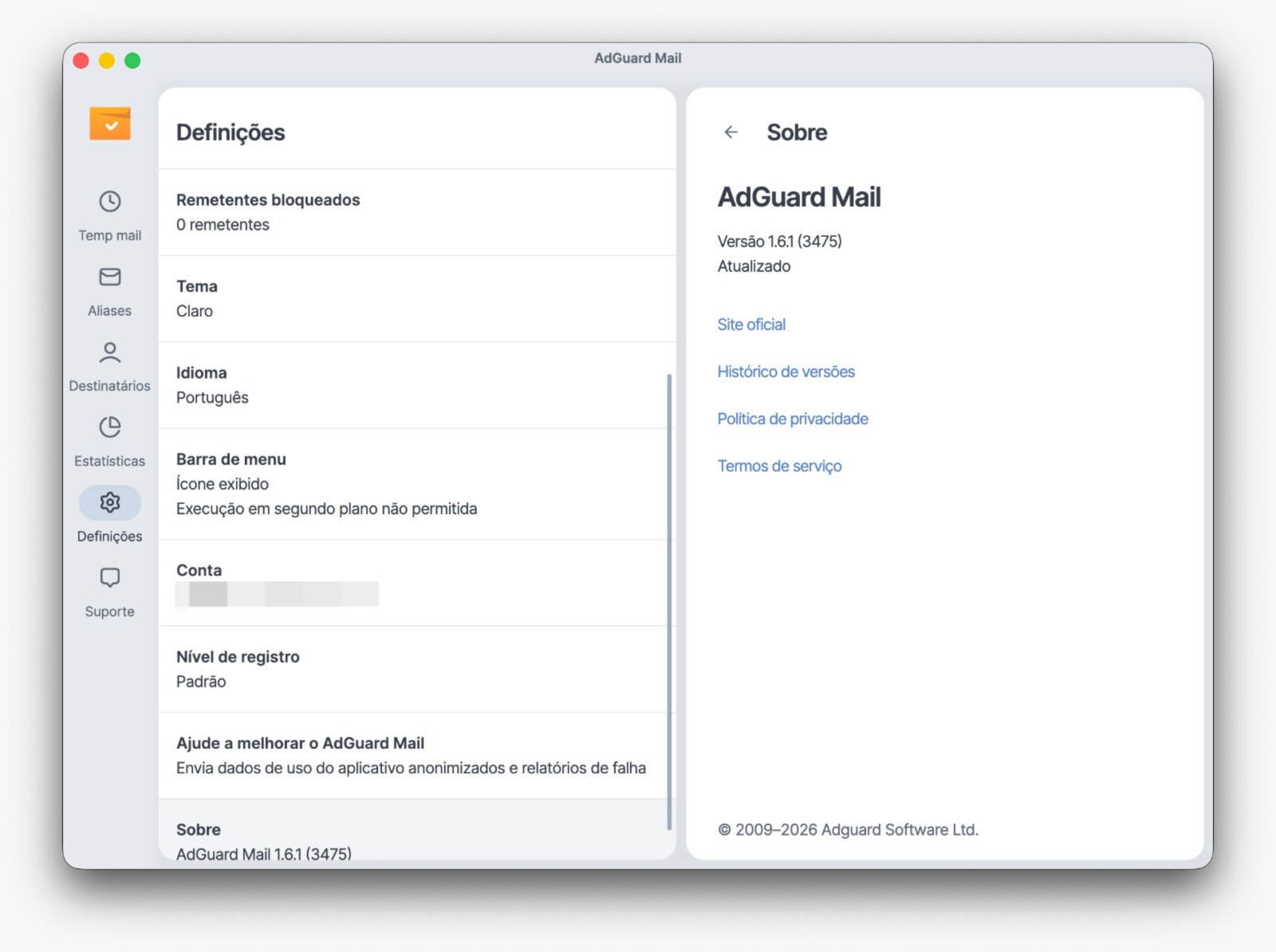Image resolution: width=1276 pixels, height=952 pixels.
Task: Open the Termos de serviço link
Action: tap(779, 466)
